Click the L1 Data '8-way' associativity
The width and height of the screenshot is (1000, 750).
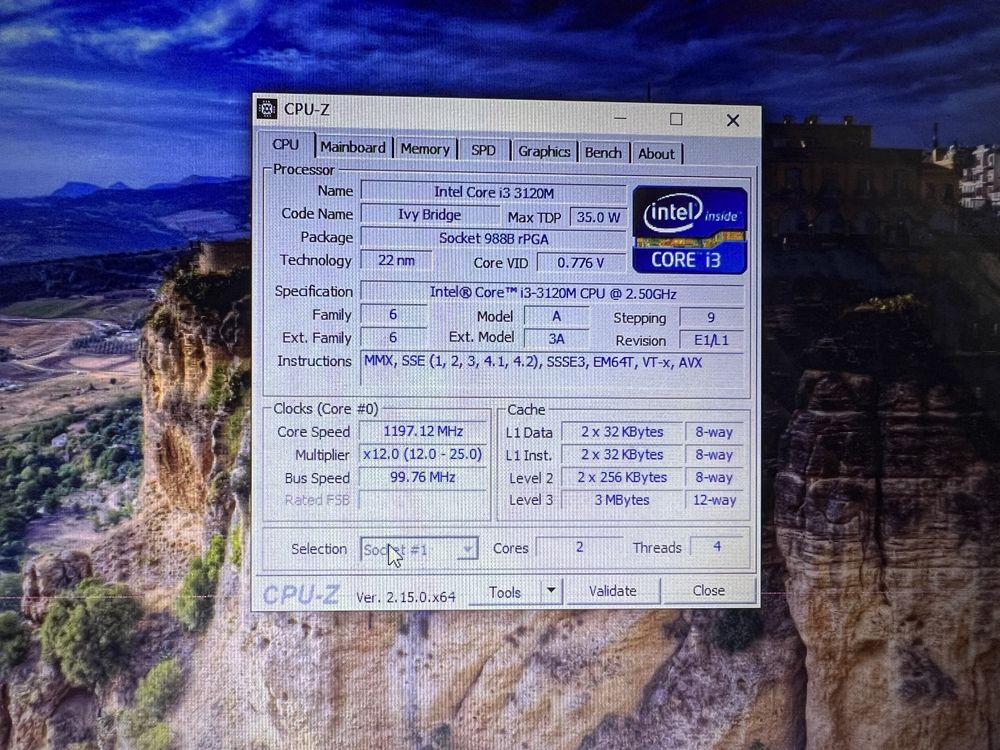pos(714,432)
